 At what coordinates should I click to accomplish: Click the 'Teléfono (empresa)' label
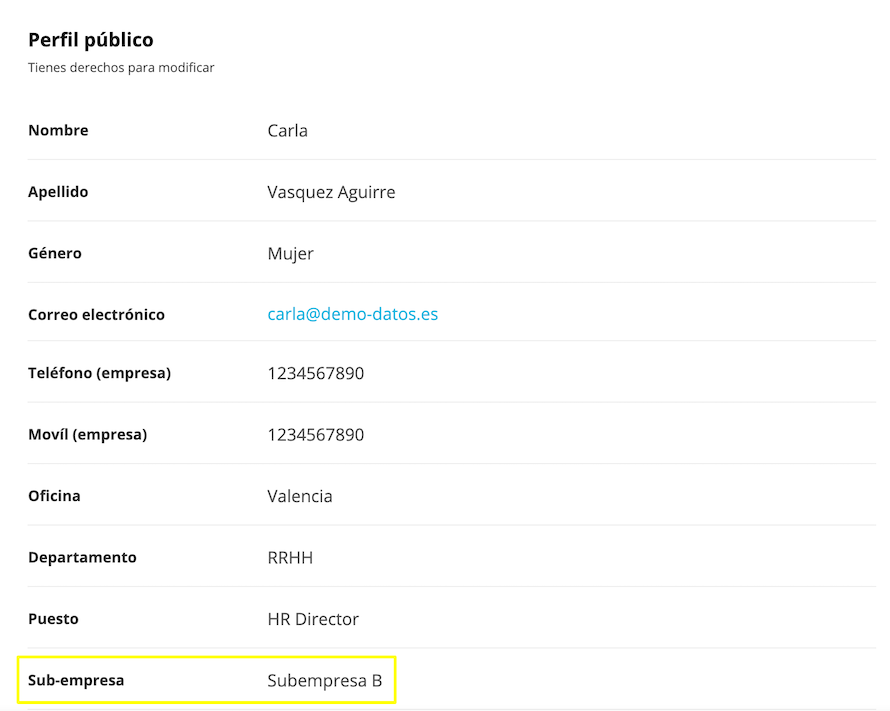100,373
